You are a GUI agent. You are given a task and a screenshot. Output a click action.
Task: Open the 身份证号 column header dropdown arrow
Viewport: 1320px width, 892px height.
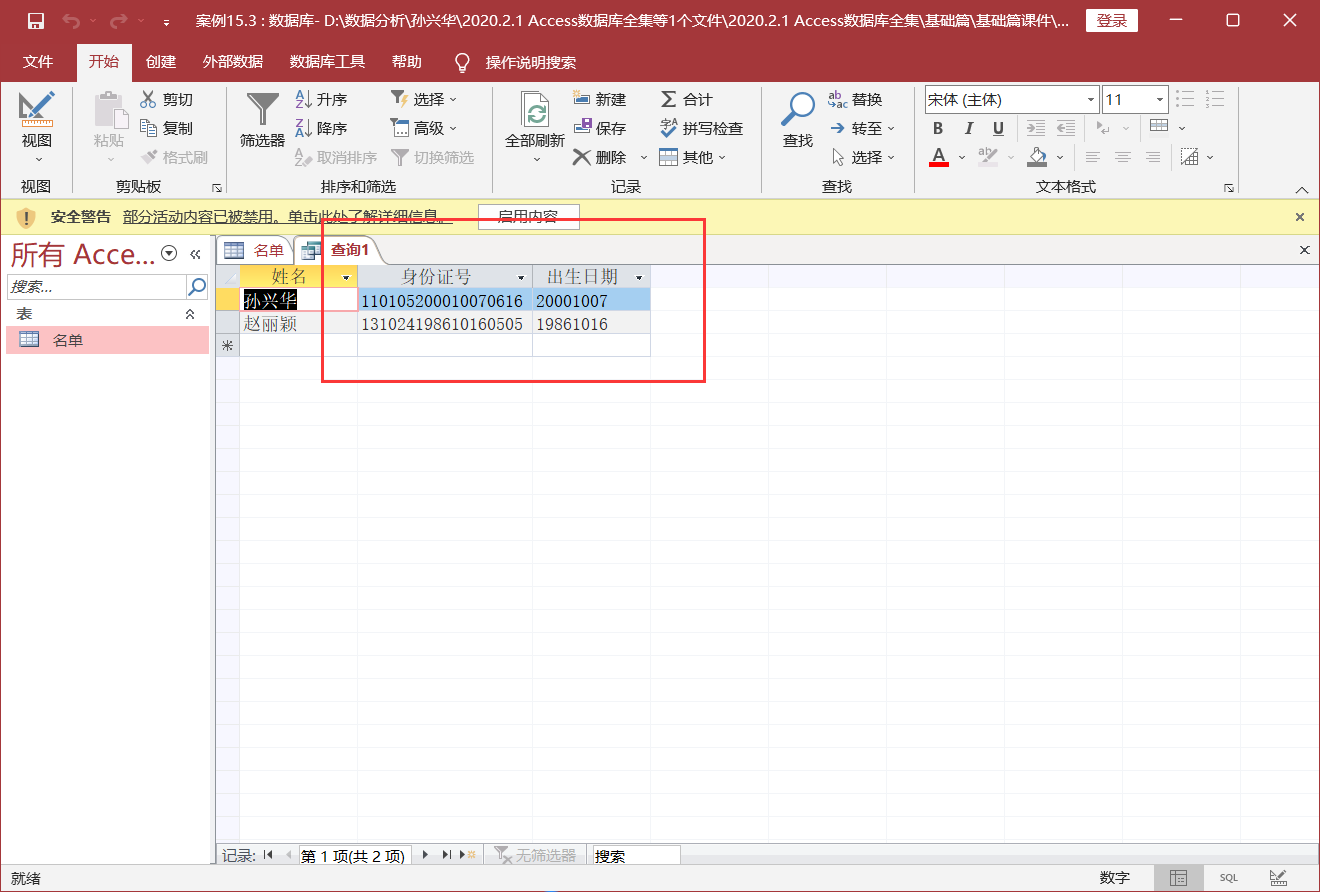coord(521,277)
